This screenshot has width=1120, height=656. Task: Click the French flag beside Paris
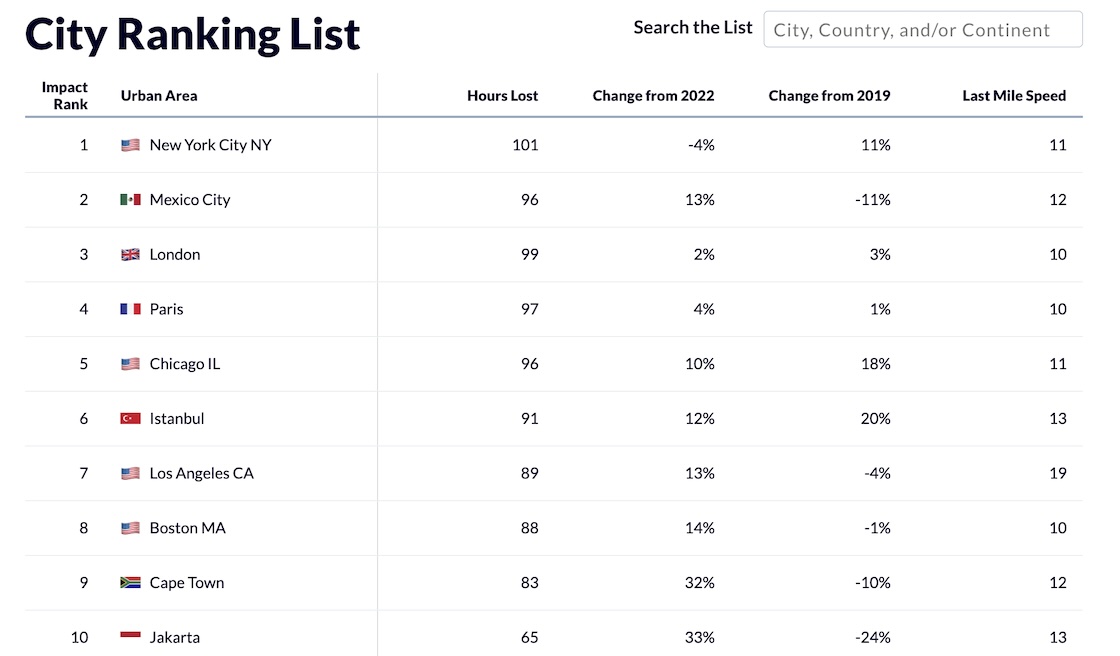[x=130, y=310]
